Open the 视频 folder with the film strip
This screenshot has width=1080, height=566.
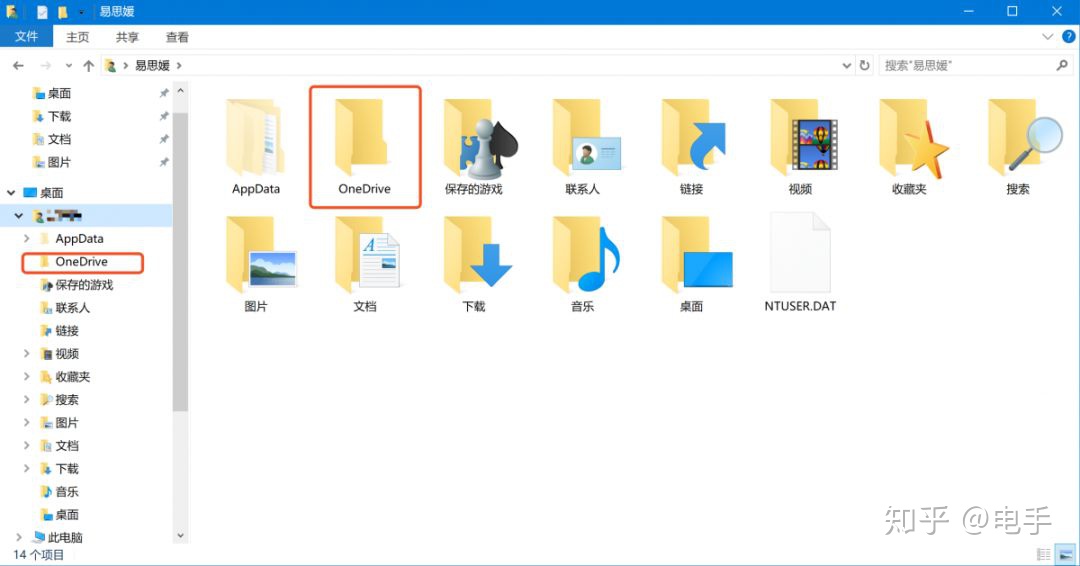803,136
